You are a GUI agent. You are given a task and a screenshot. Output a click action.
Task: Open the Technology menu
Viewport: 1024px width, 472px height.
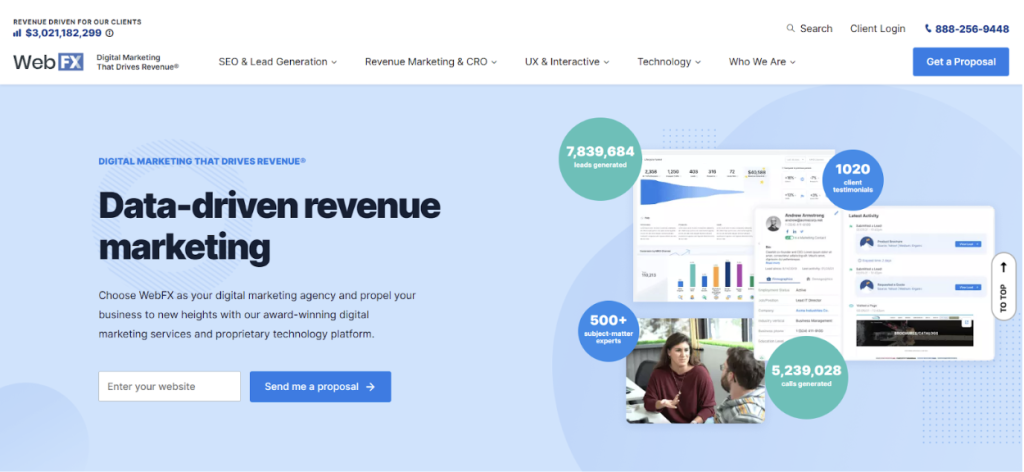click(669, 62)
